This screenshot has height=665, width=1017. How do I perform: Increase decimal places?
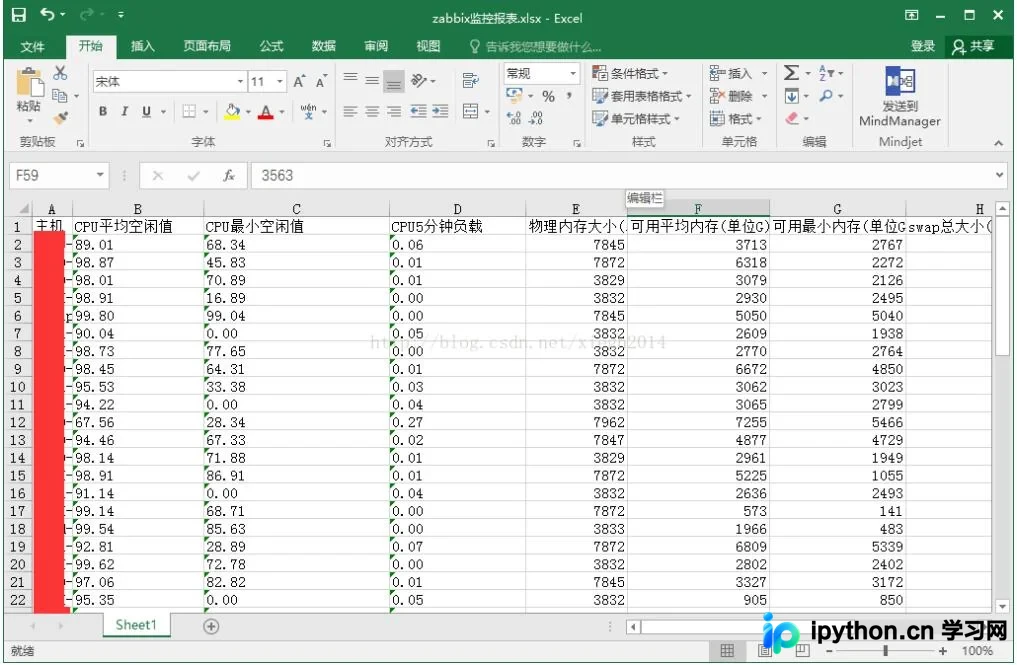(514, 118)
